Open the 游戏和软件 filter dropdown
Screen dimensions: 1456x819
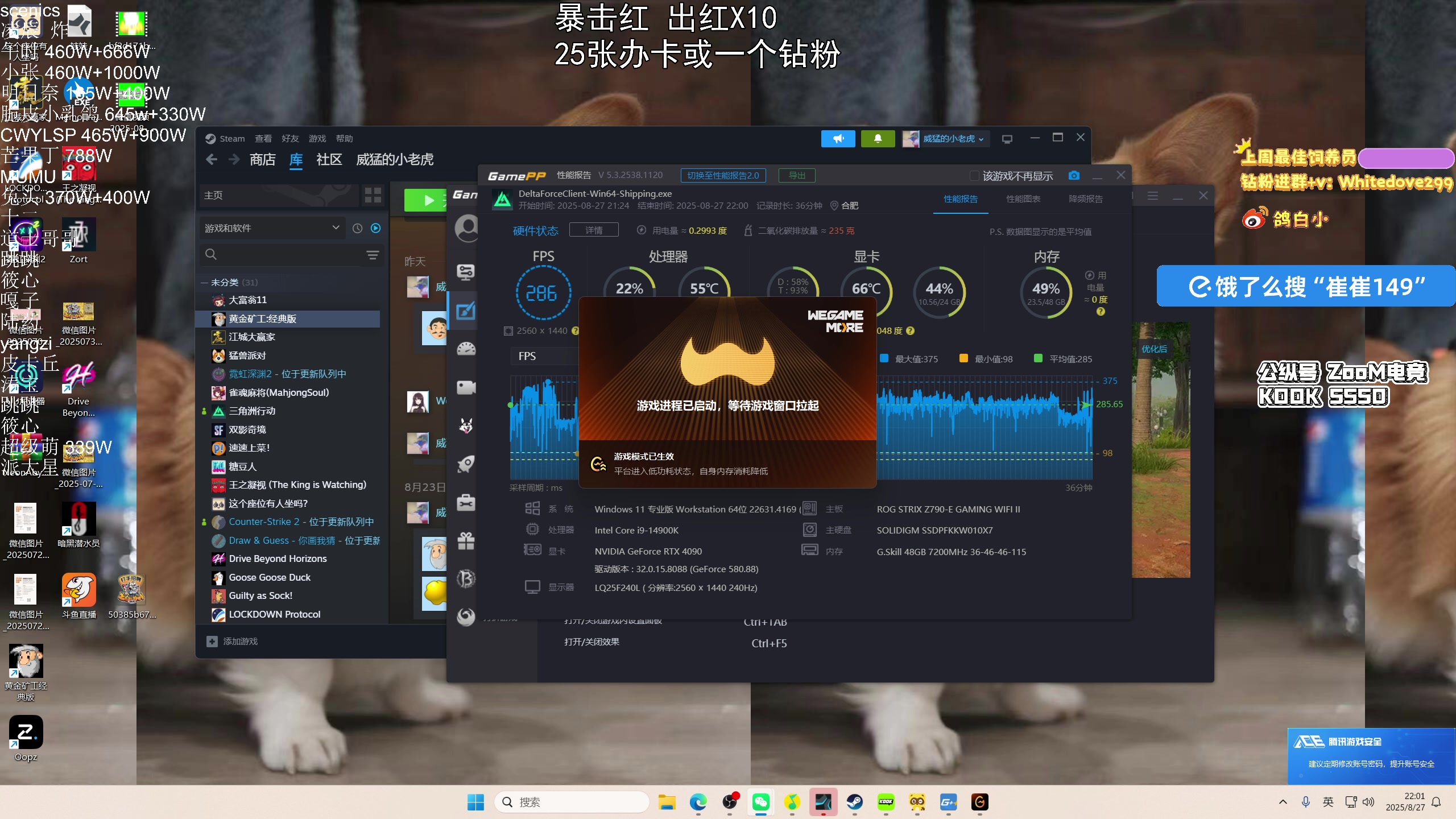pyautogui.click(x=272, y=228)
